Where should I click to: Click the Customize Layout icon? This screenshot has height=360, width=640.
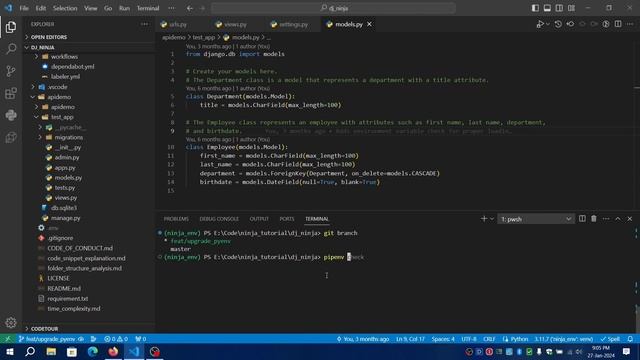571,8
